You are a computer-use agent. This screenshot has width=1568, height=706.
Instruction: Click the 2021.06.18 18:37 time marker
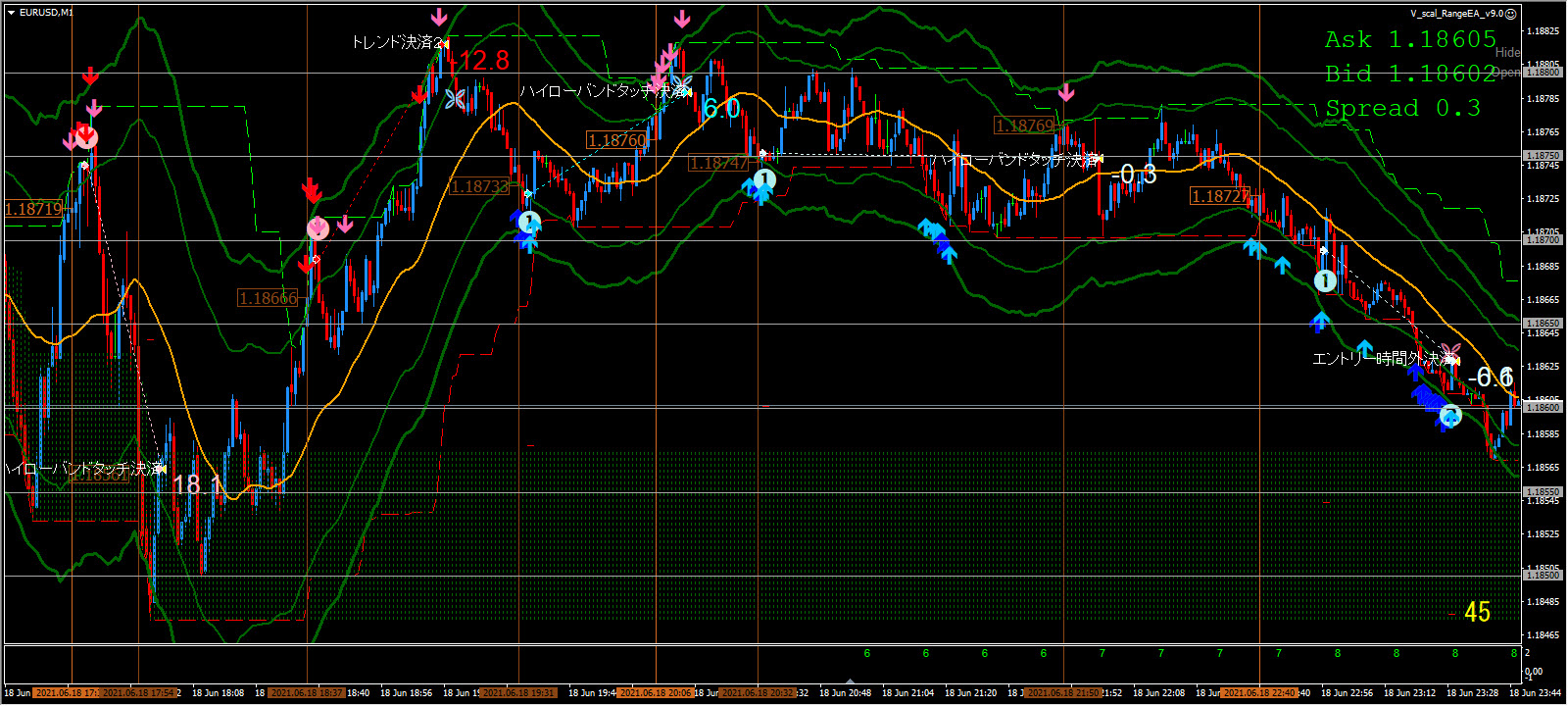coord(306,693)
